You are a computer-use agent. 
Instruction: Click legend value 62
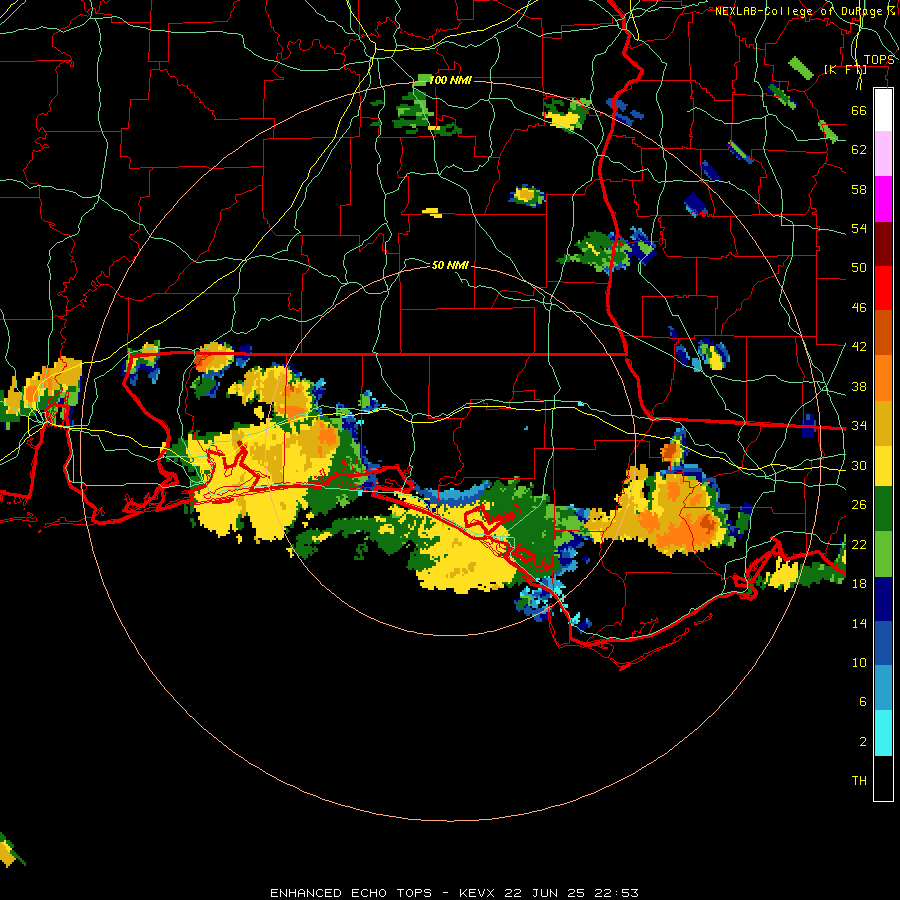pos(859,150)
